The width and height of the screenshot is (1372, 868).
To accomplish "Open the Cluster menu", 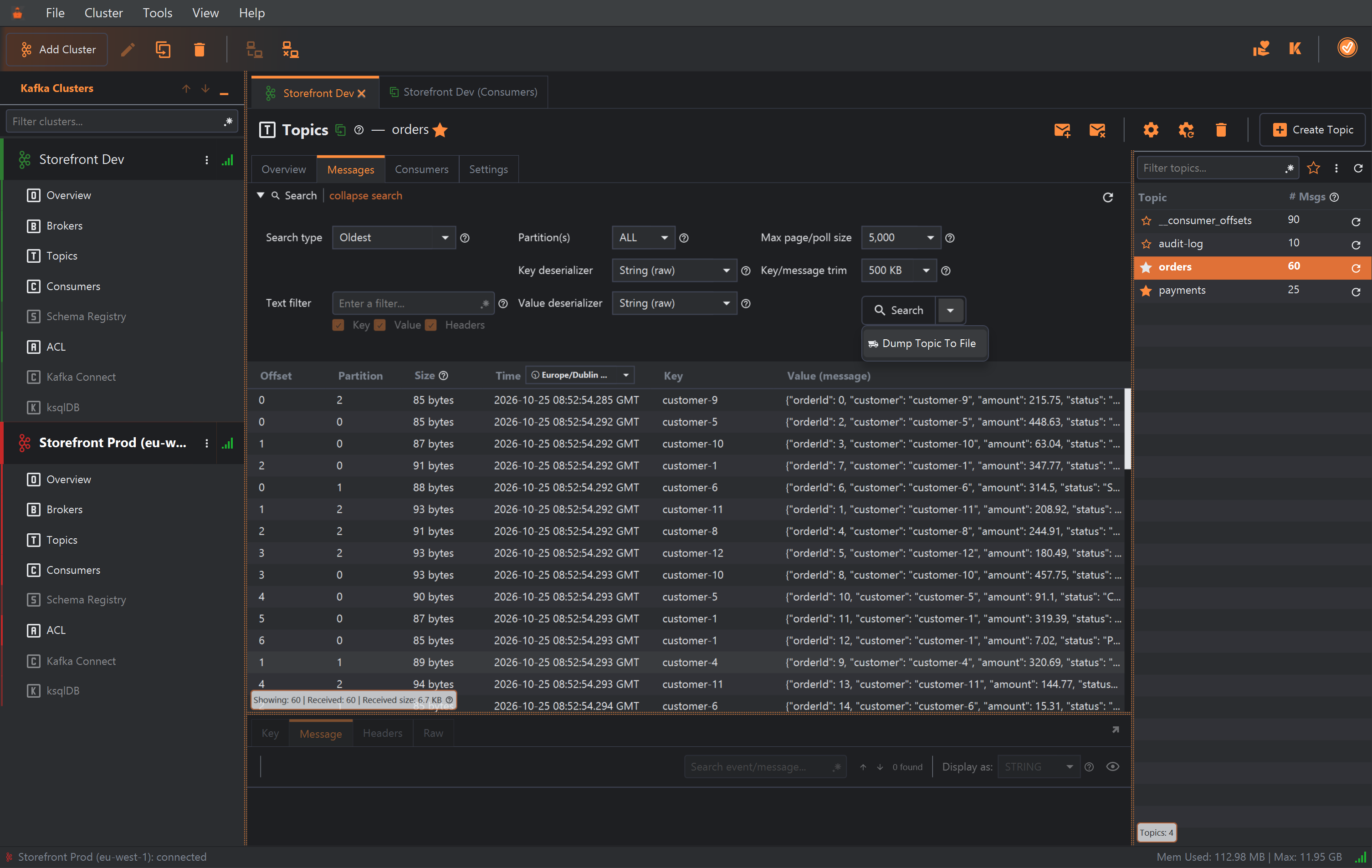I will 103,13.
